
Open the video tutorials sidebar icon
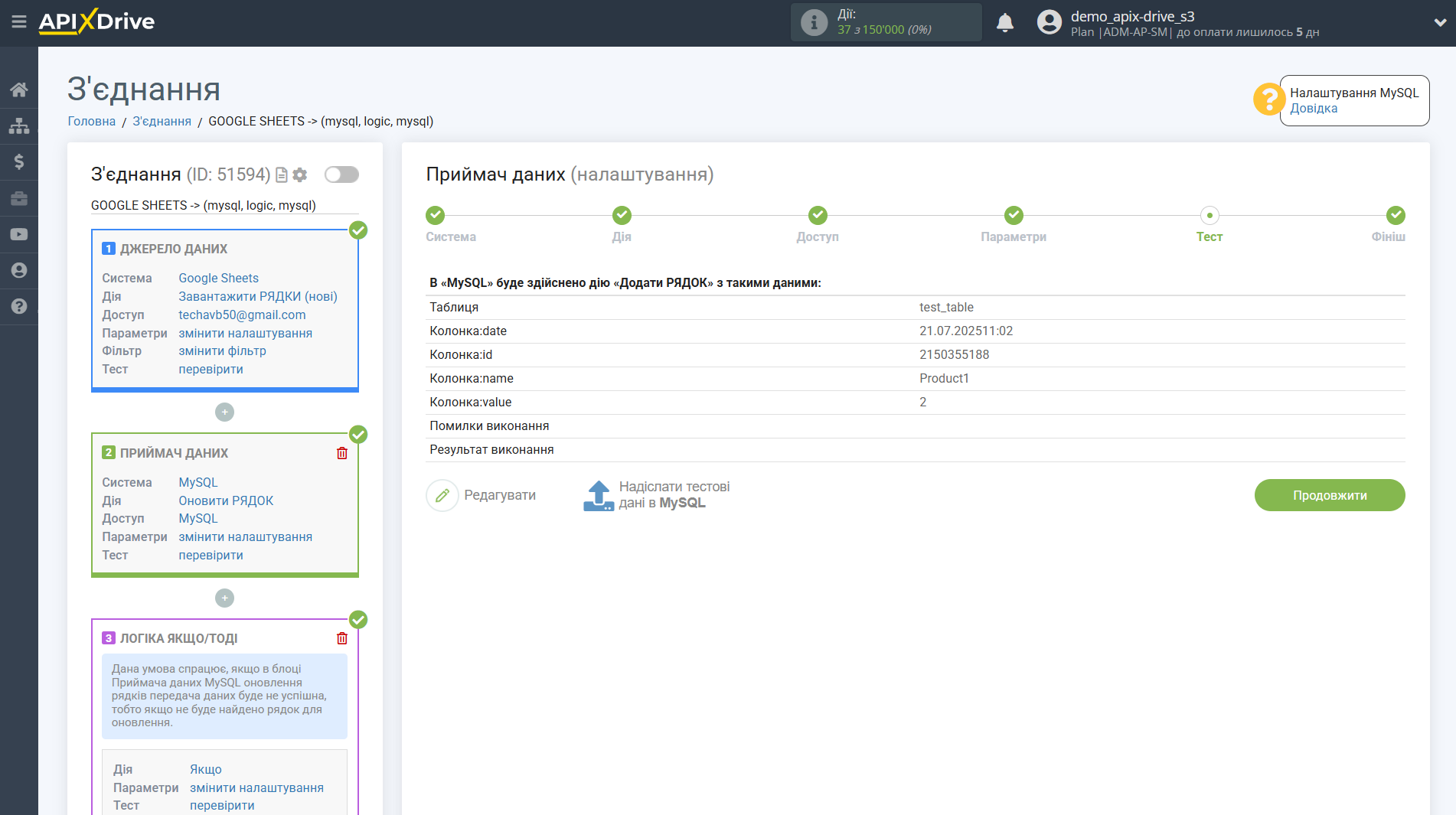[19, 234]
